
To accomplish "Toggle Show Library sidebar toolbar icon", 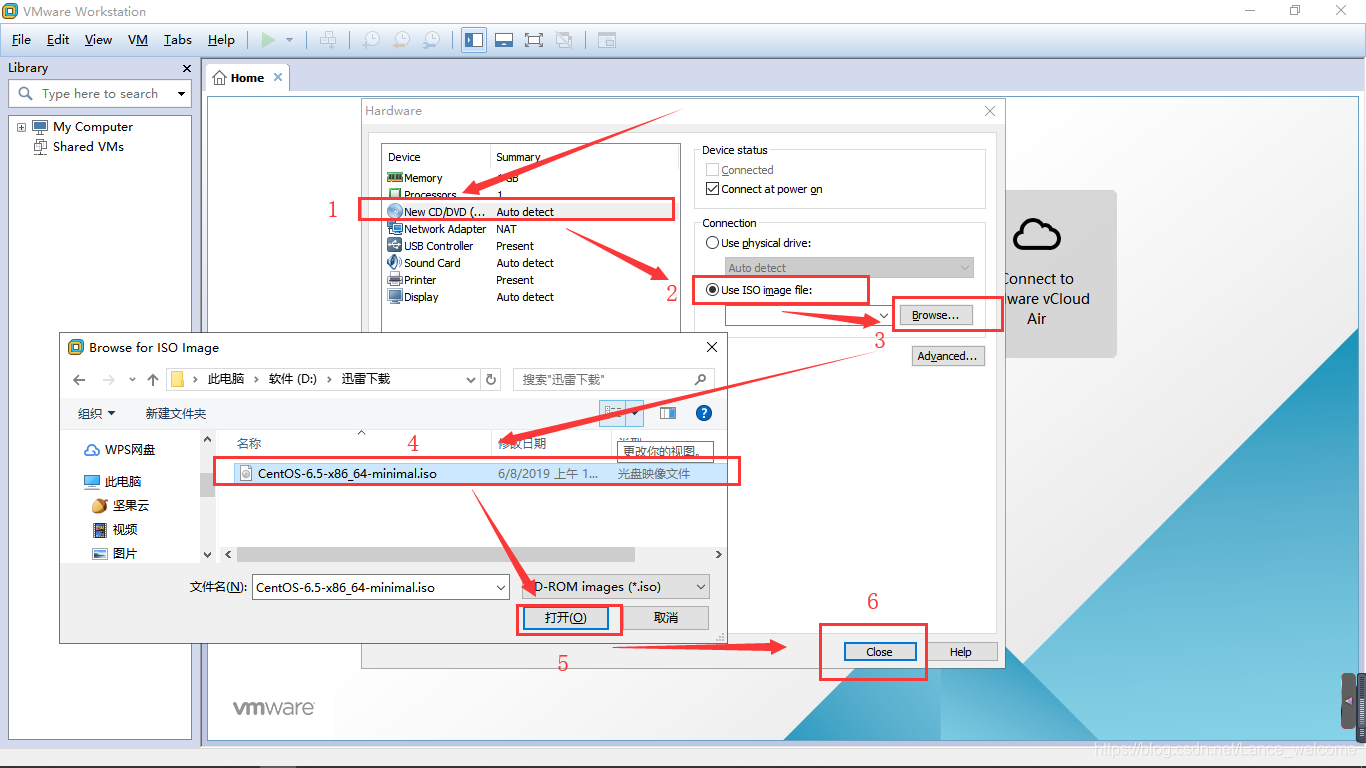I will (x=474, y=40).
